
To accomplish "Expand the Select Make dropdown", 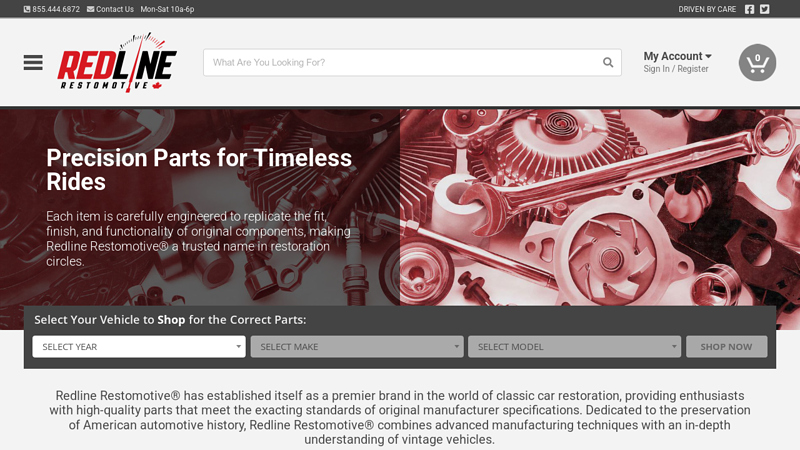I will (x=357, y=346).
